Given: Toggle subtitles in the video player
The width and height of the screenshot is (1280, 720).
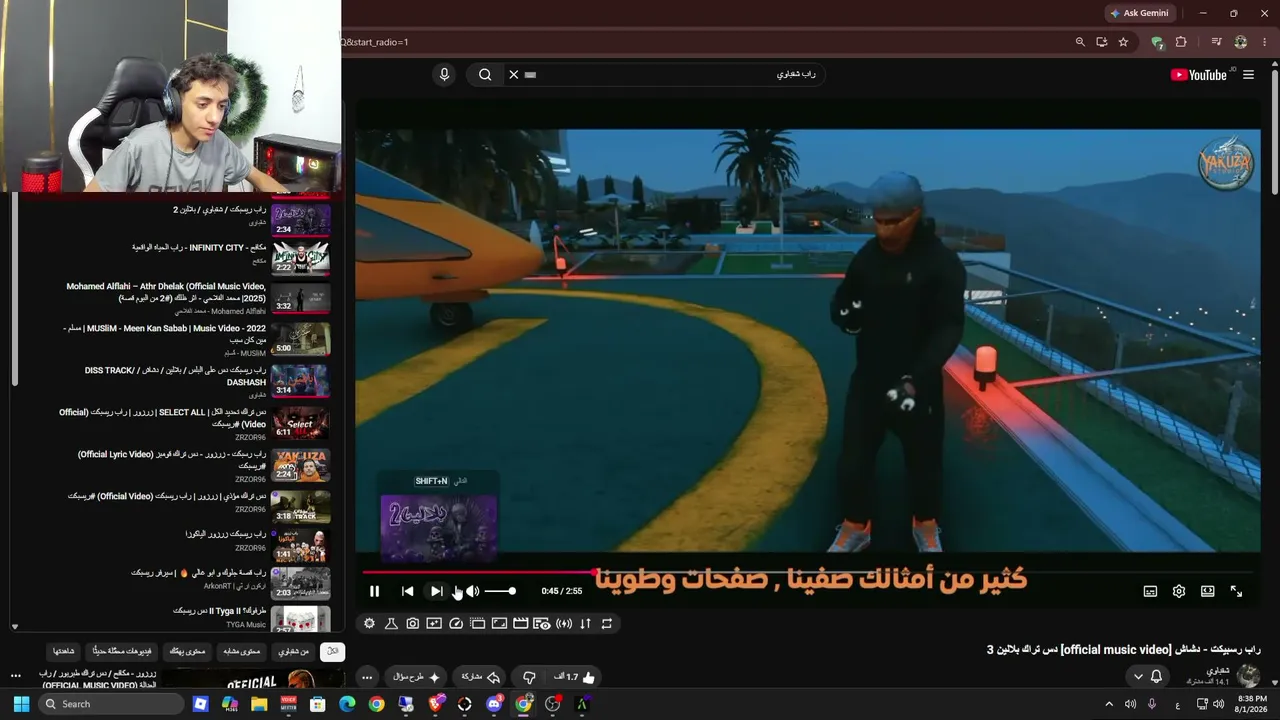Looking at the screenshot, I should point(1150,591).
